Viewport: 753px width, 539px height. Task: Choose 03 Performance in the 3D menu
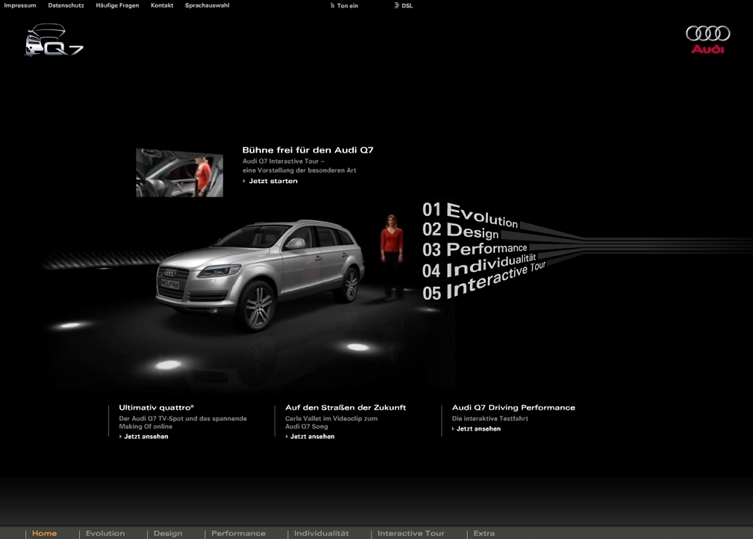point(474,249)
